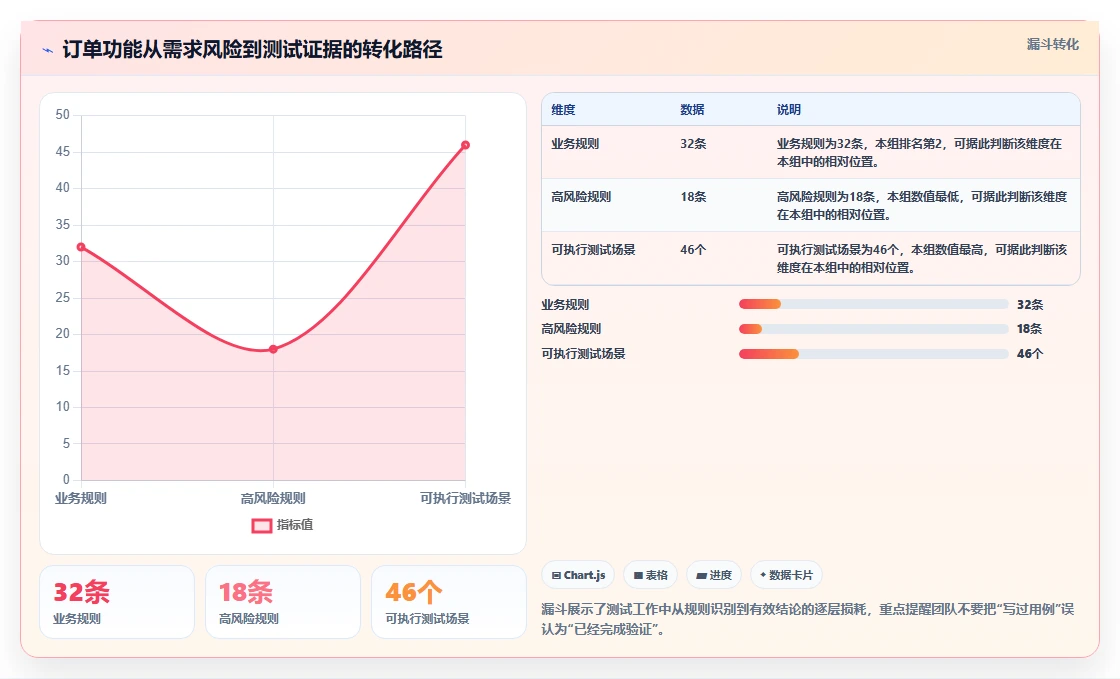Click the y-axis value 25
Screen dimensions: 1120x679
[63, 297]
